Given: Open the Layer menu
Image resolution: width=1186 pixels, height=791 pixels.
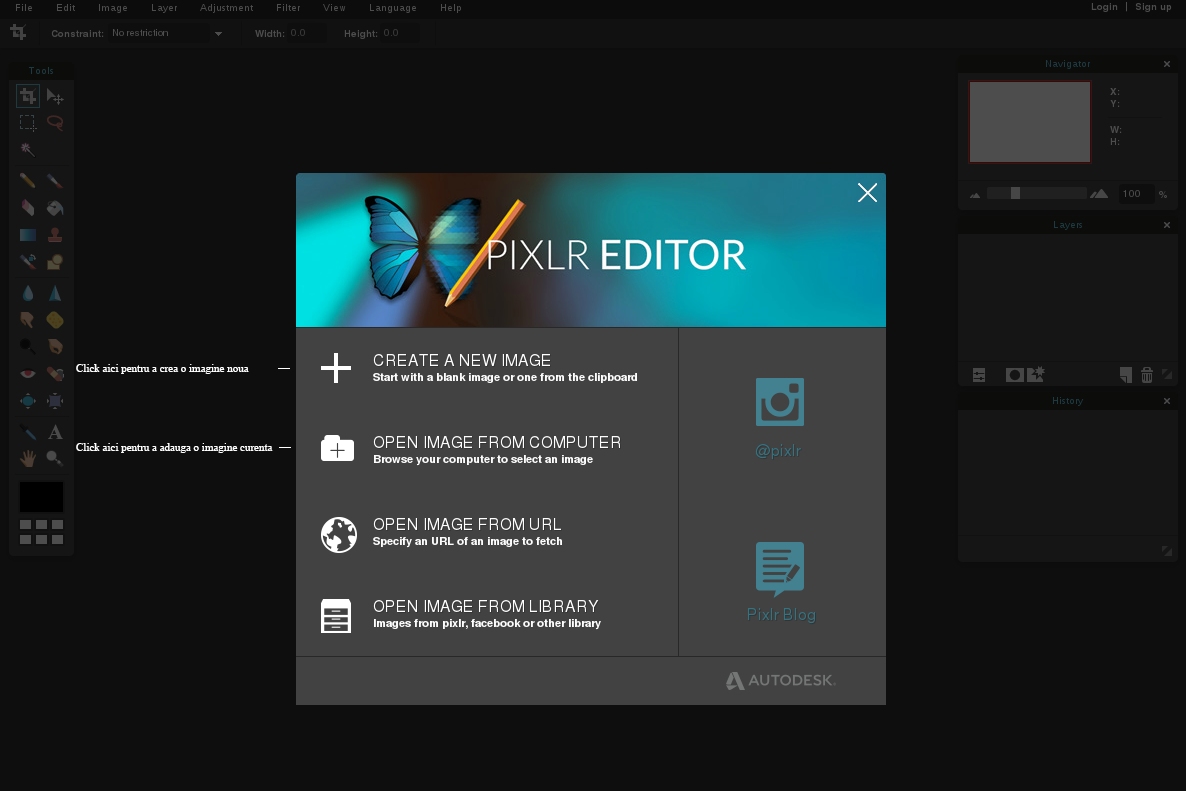Looking at the screenshot, I should point(164,8).
